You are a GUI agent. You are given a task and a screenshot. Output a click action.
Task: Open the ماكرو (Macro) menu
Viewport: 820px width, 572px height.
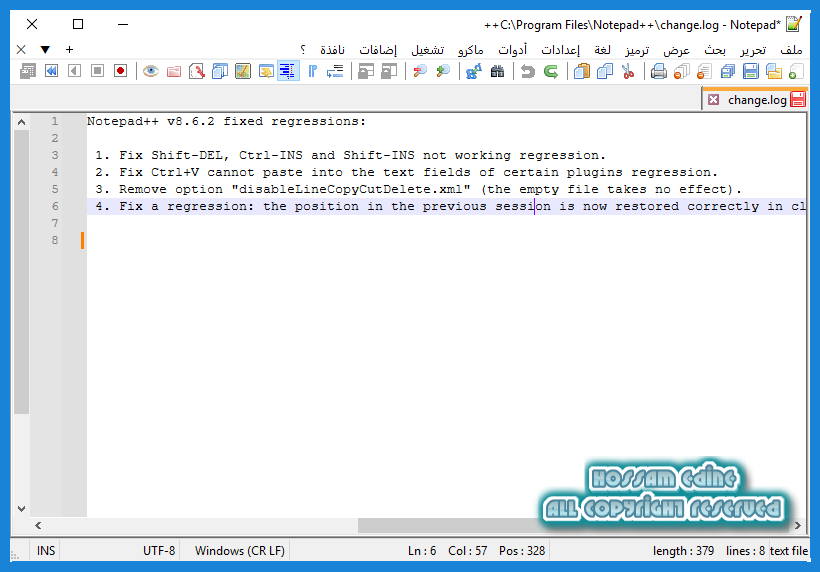(471, 50)
